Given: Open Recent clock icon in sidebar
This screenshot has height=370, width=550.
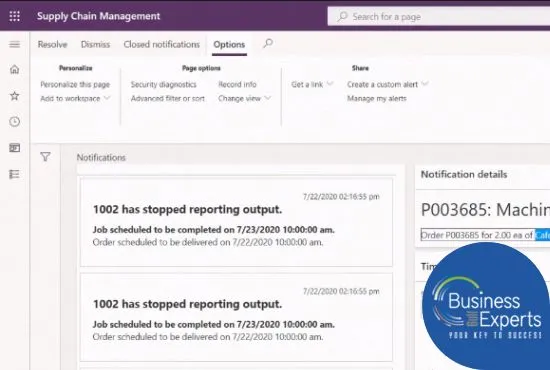Looking at the screenshot, I should [x=14, y=122].
